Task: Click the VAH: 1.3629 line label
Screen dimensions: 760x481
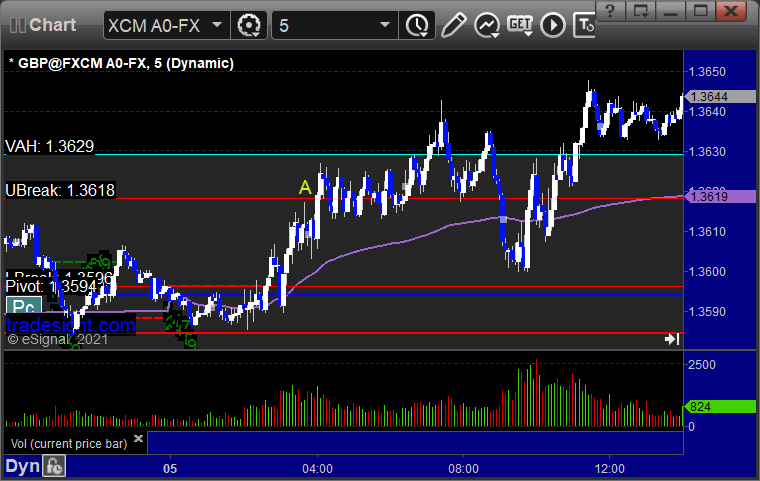Action: pyautogui.click(x=49, y=146)
